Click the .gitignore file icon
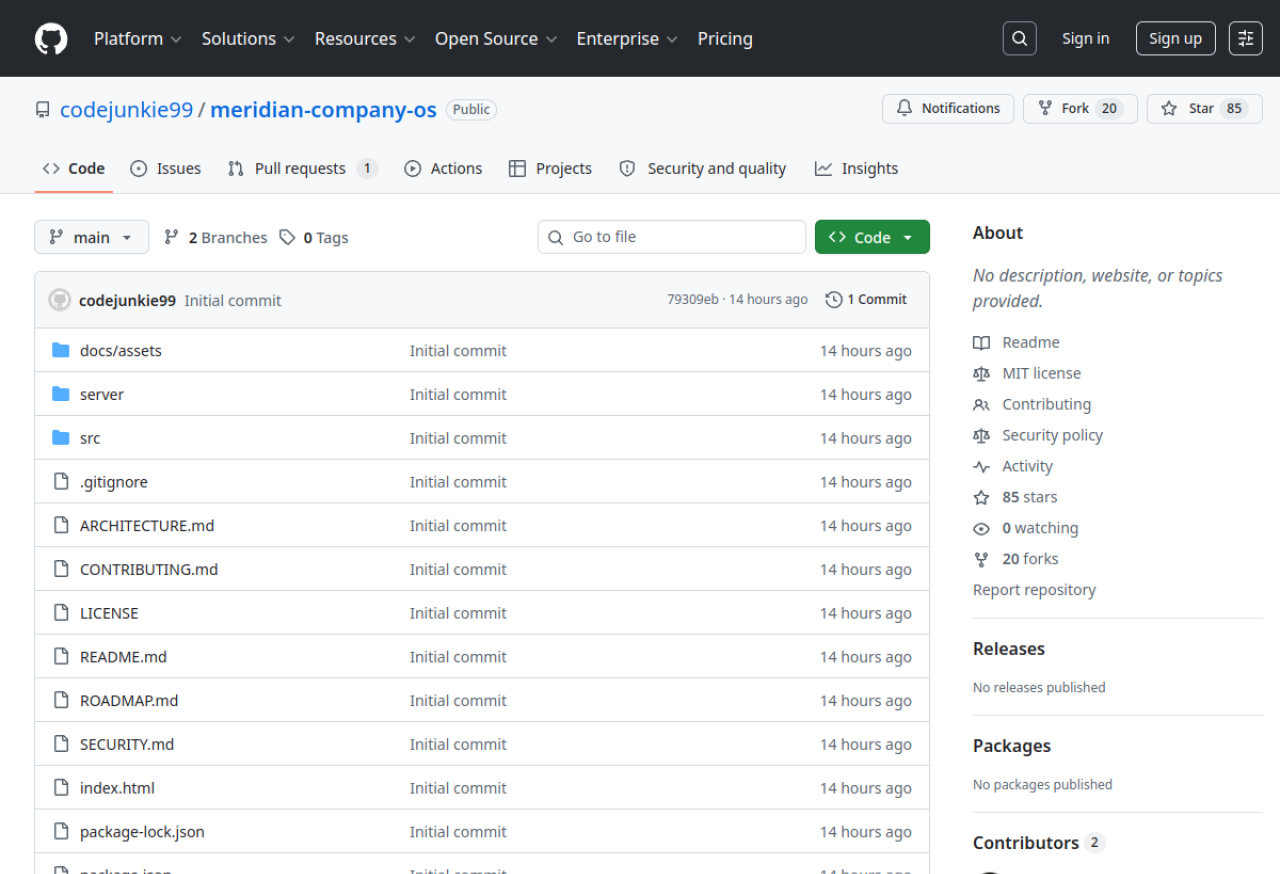Image resolution: width=1280 pixels, height=874 pixels. [61, 482]
